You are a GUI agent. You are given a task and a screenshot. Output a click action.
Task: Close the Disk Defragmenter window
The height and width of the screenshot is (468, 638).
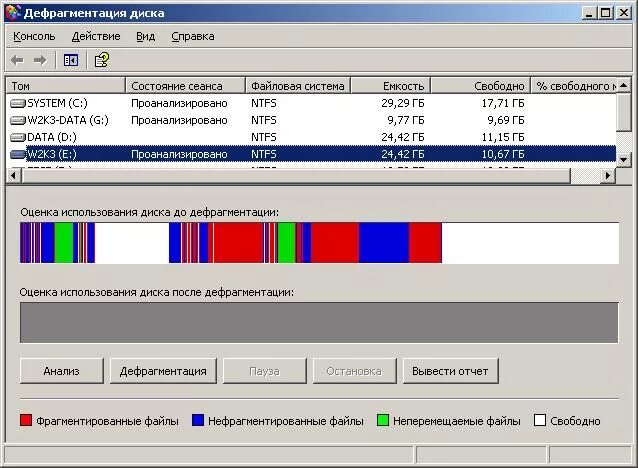point(623,13)
